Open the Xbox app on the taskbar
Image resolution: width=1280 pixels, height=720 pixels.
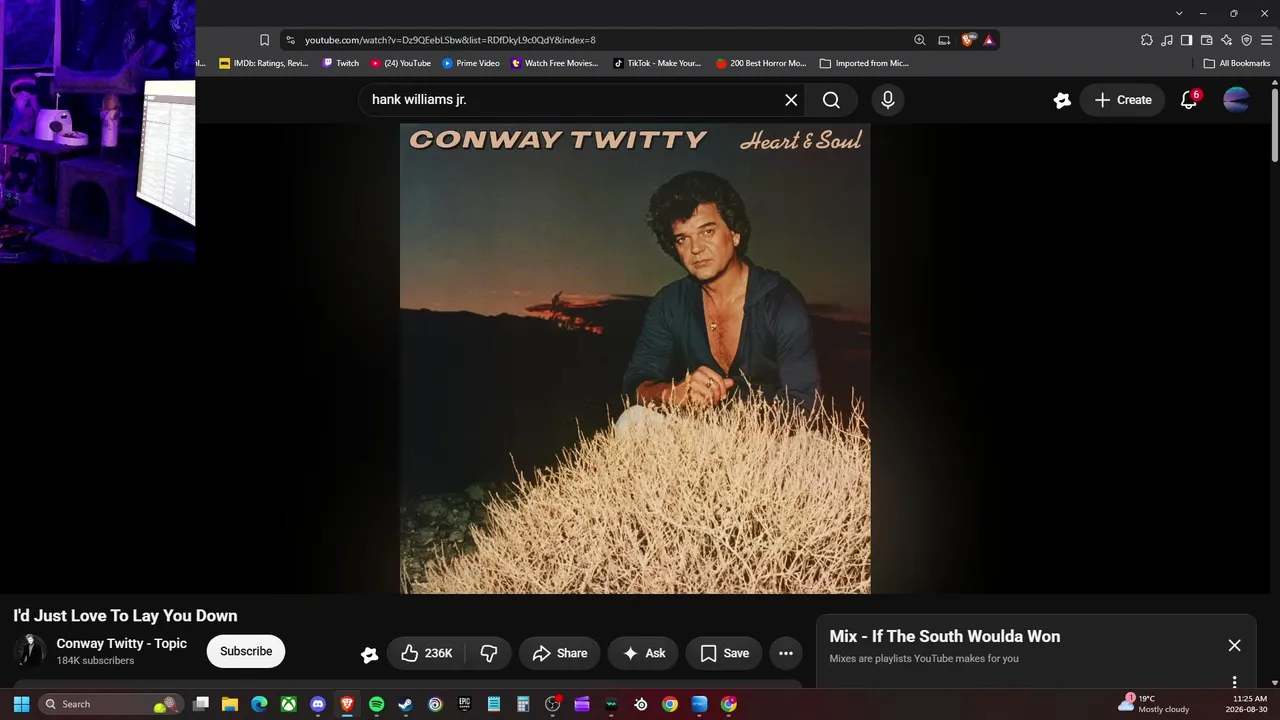288,704
